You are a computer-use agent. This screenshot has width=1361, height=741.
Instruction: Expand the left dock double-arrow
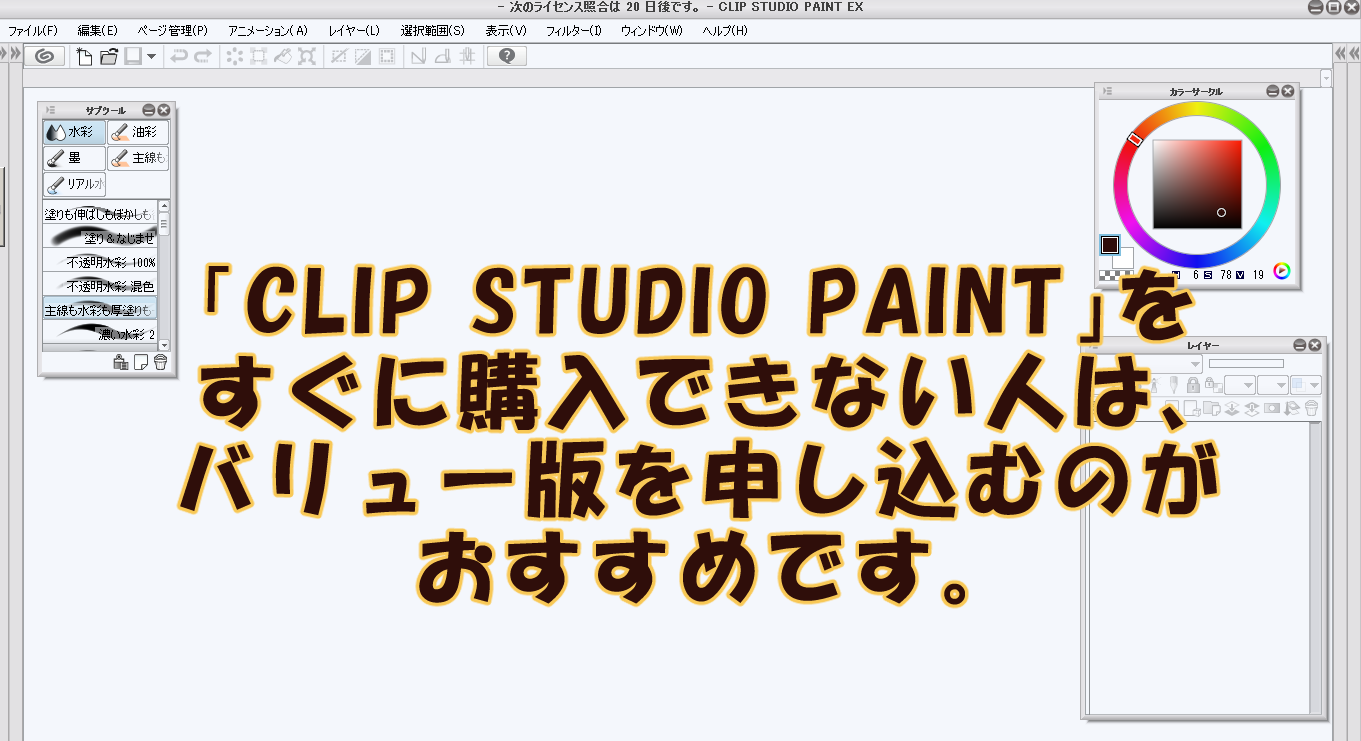tap(14, 53)
